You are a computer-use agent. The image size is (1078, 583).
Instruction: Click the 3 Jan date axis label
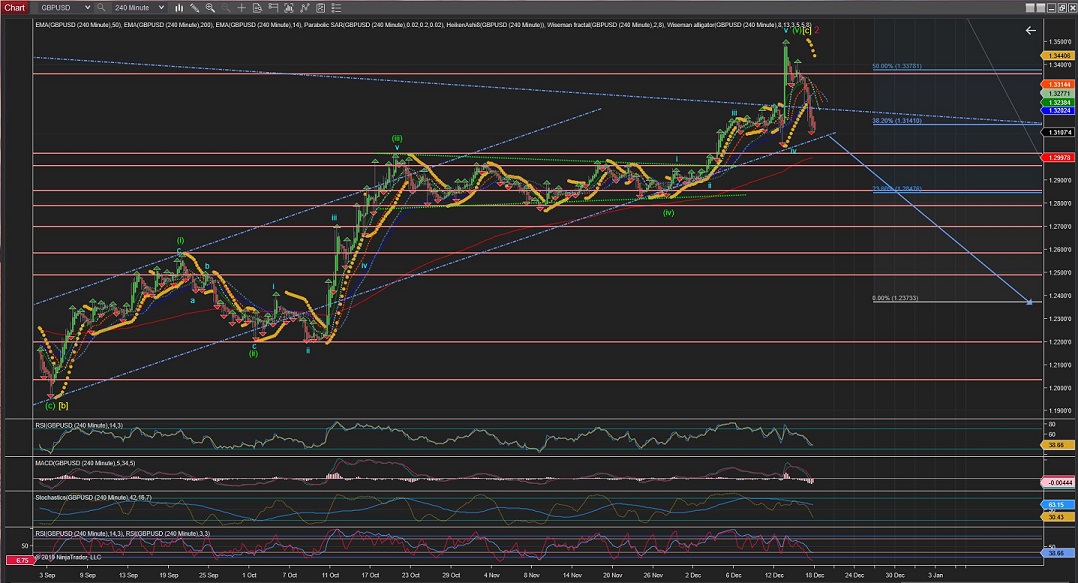(935, 575)
